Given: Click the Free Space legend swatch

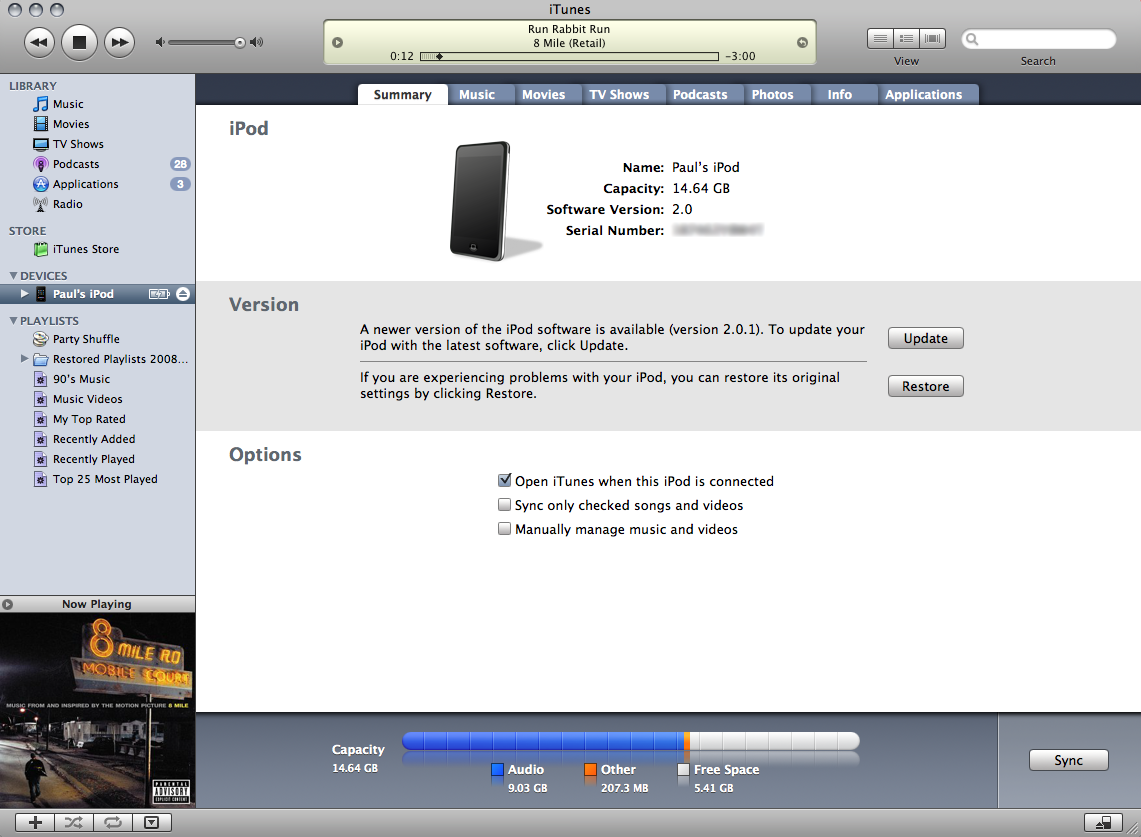Looking at the screenshot, I should point(683,769).
